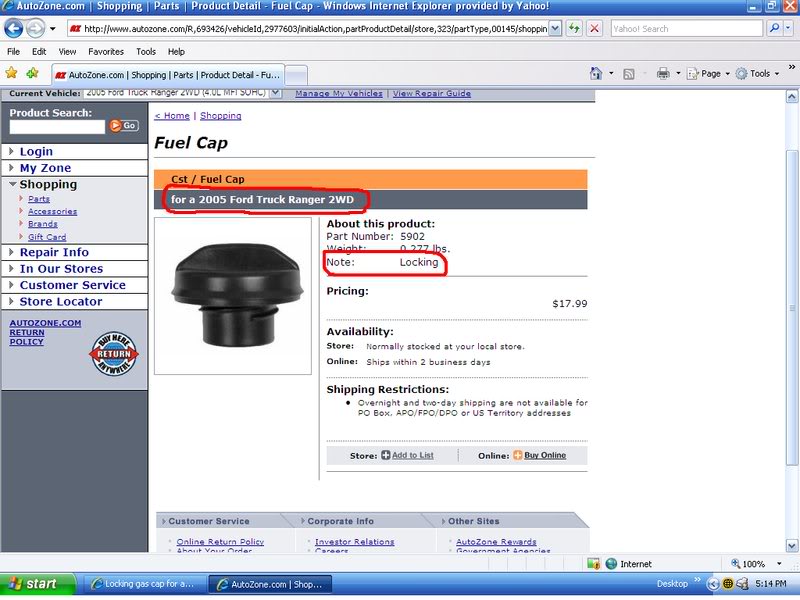
Task: Click the Parts link in sidebar
Action: tap(39, 199)
